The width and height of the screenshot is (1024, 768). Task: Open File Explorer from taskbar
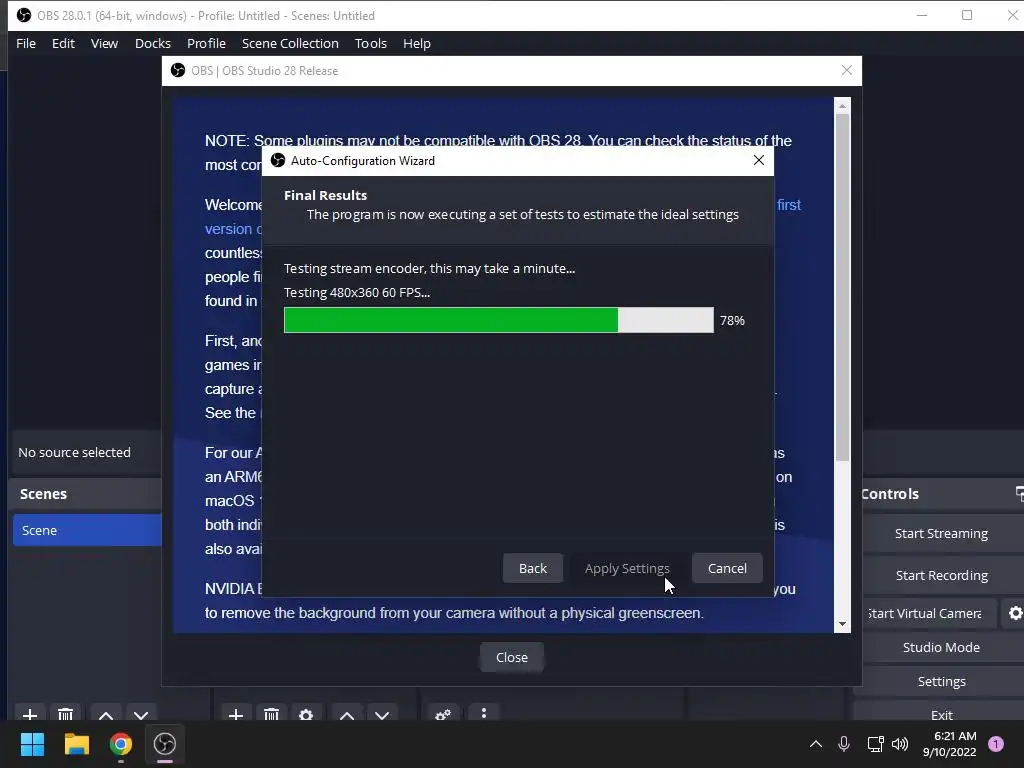click(x=76, y=744)
